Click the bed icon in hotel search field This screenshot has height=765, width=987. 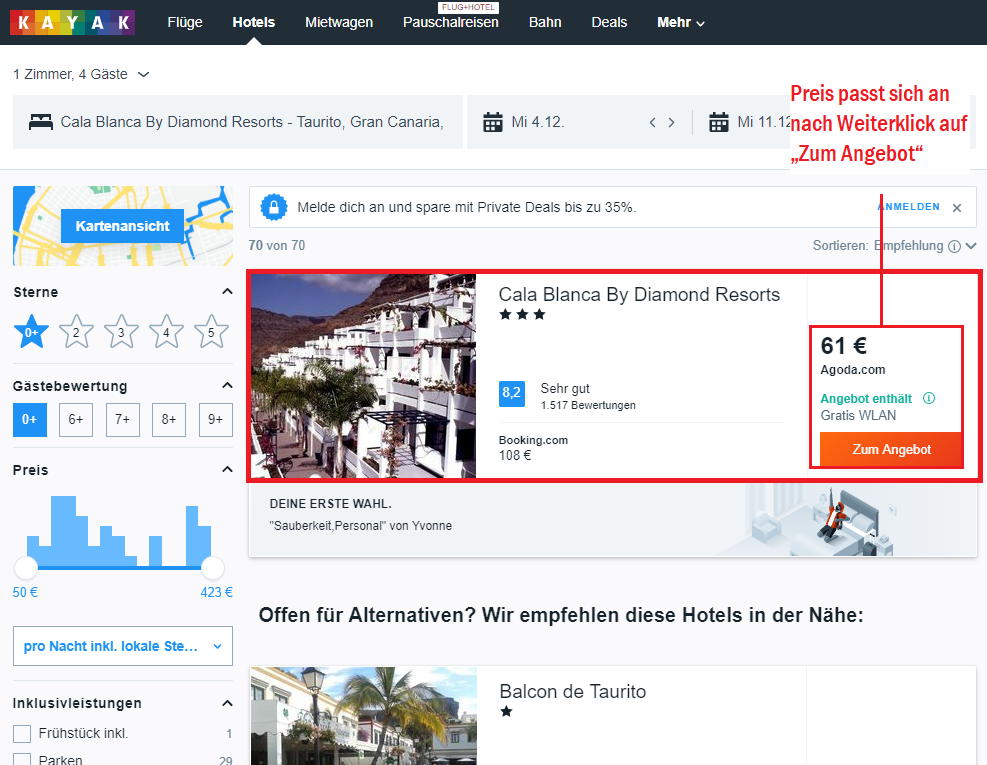click(x=41, y=122)
